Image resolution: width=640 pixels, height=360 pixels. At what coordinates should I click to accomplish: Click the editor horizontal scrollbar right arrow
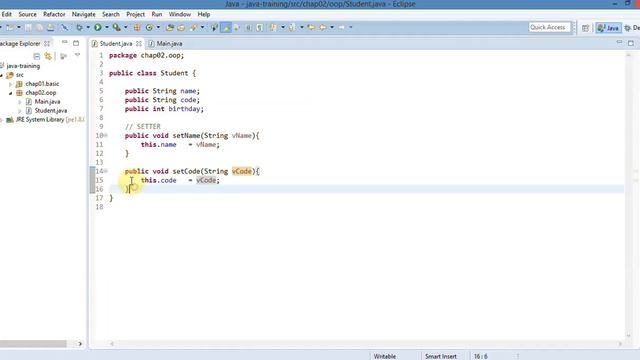[620, 344]
